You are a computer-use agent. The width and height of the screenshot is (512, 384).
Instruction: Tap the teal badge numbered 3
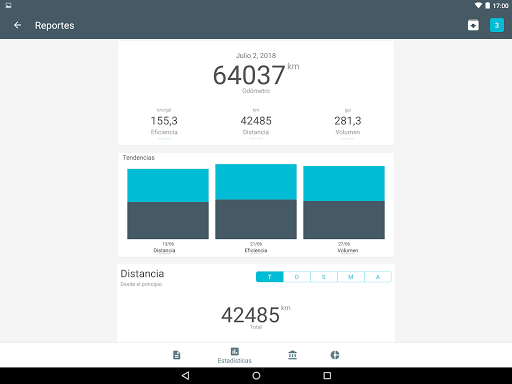(x=497, y=25)
